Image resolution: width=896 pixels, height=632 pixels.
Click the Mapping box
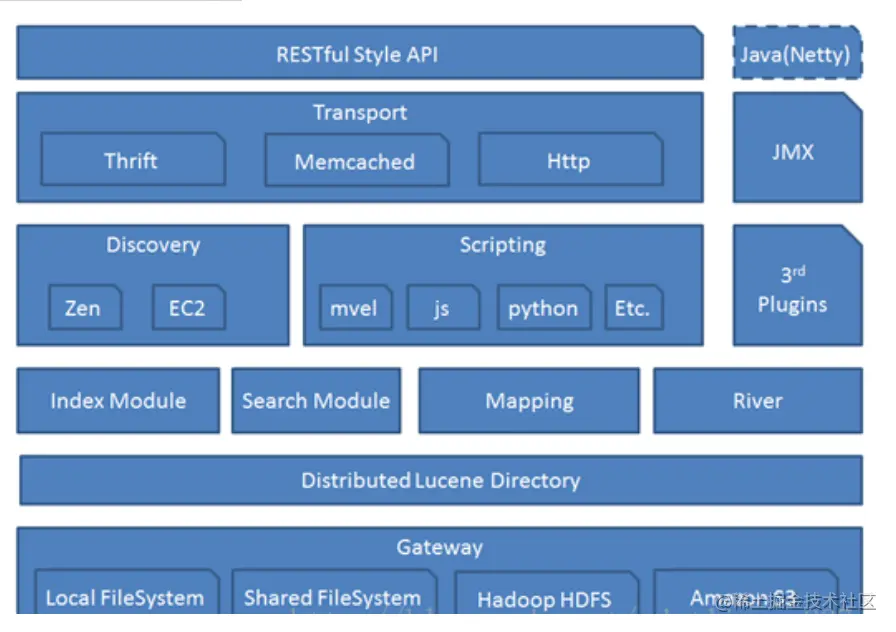point(529,401)
